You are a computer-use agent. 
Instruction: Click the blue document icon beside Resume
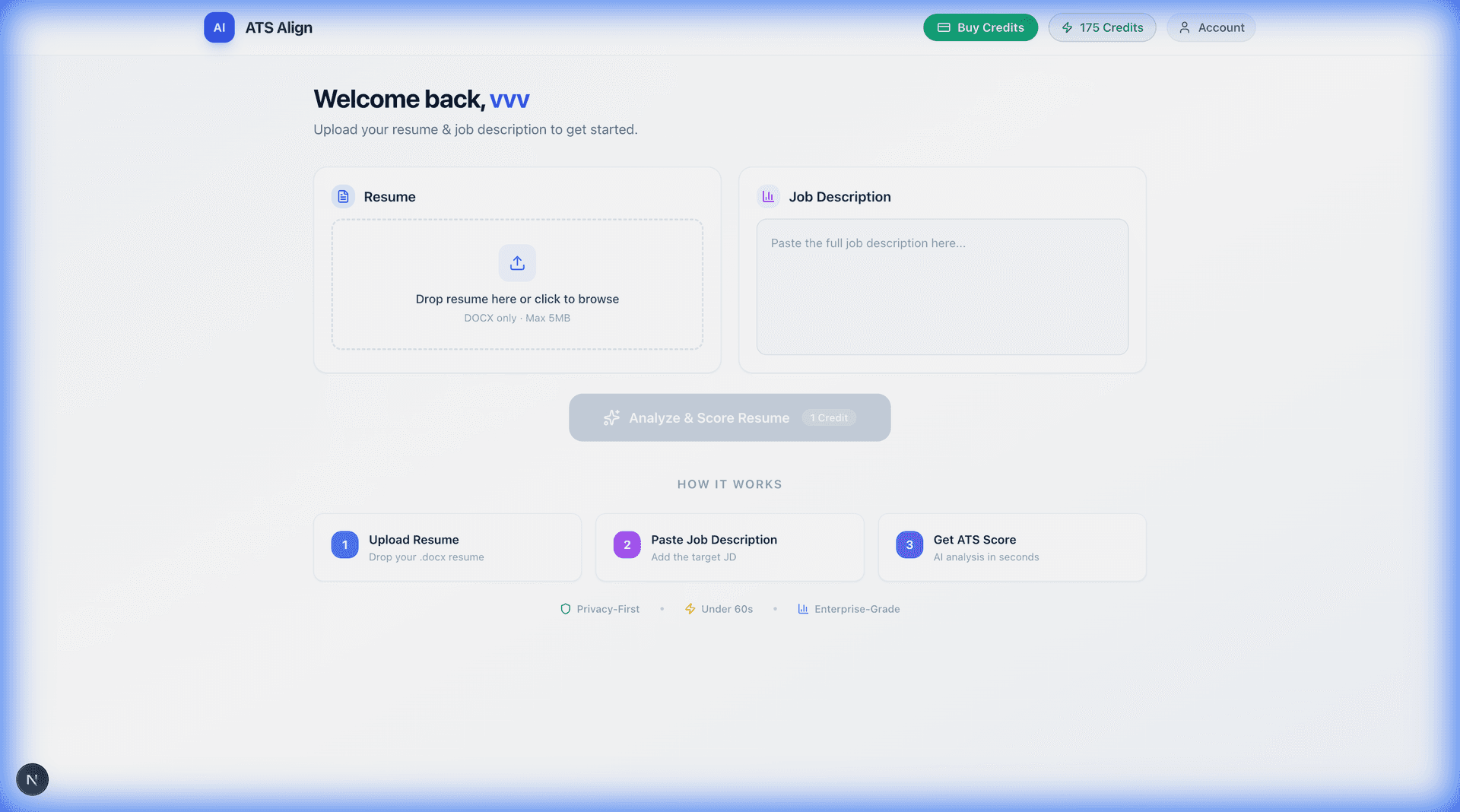point(344,196)
